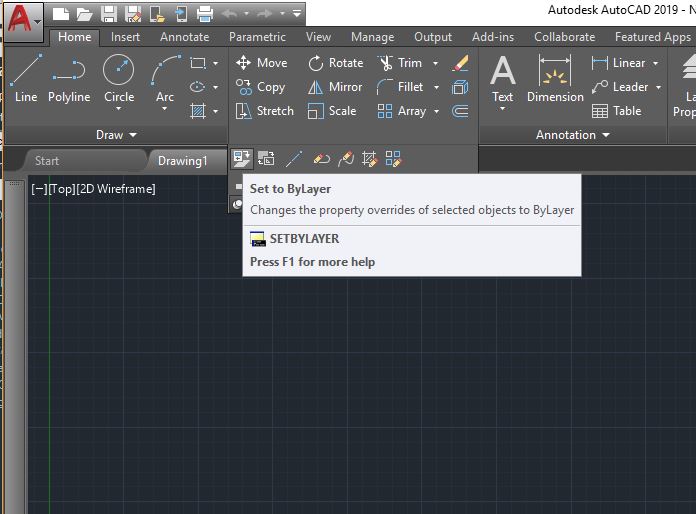Open from Web & Mobile icon
Screen dimensions: 696x514
click(x=157, y=14)
